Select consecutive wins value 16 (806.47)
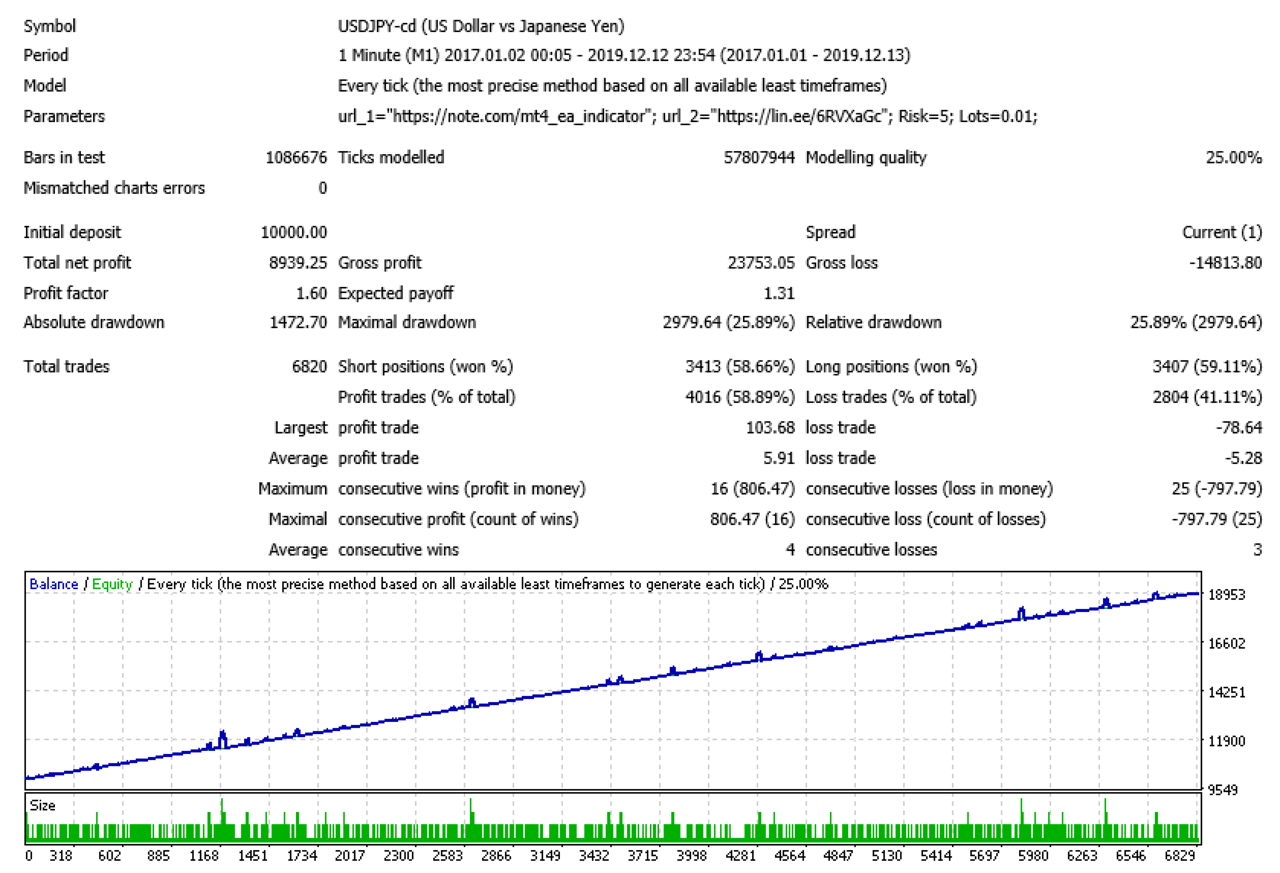1280x873 pixels. click(752, 489)
